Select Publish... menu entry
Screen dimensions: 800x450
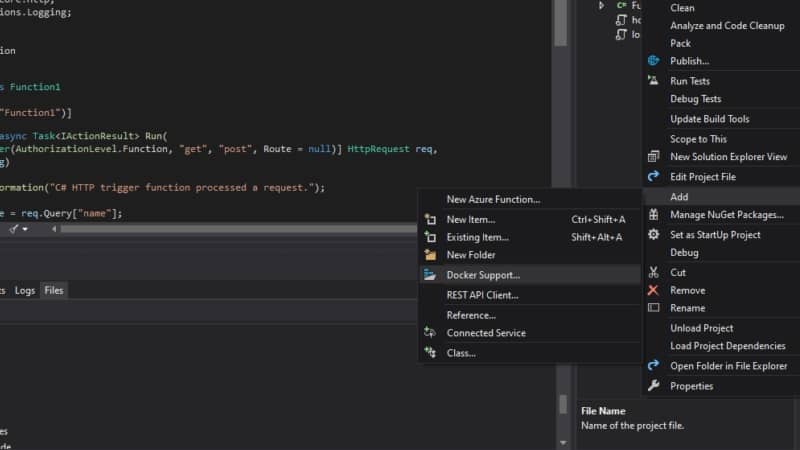coord(689,61)
